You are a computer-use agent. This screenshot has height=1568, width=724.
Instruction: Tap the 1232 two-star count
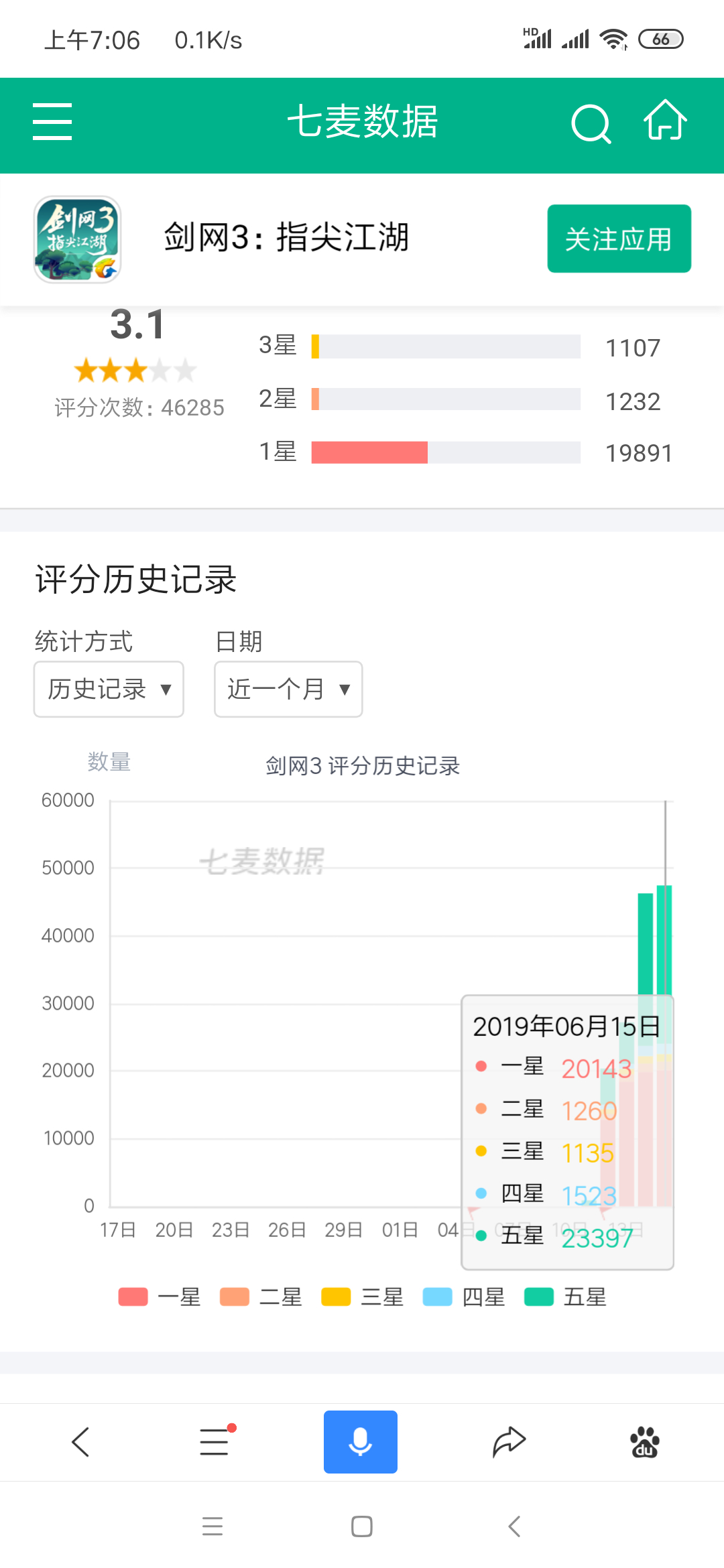tap(633, 402)
